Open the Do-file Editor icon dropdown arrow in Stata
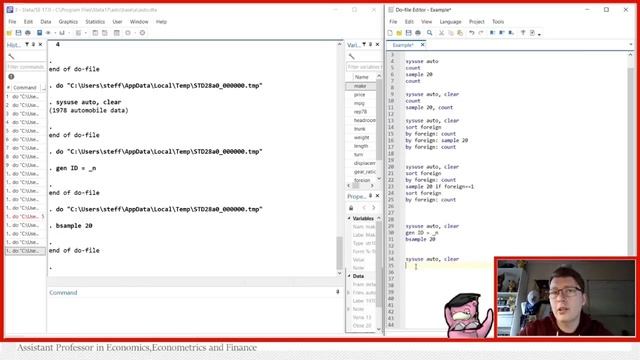This screenshot has height=360, width=640. (86, 33)
